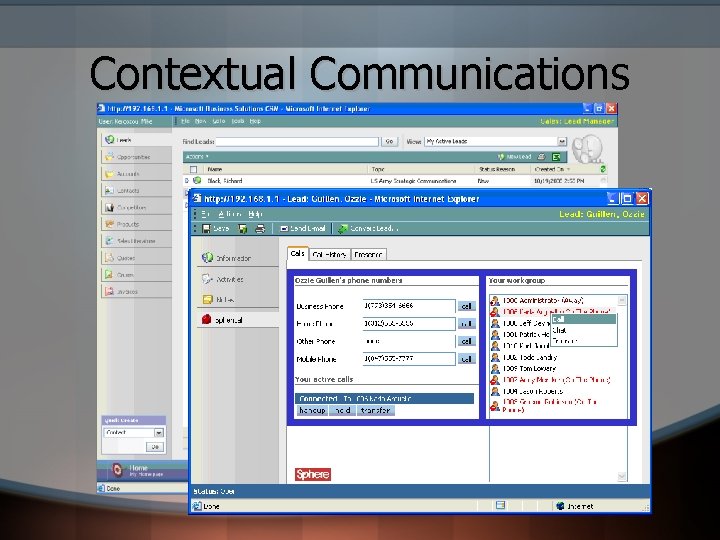This screenshot has width=720, height=540.
Task: Switch to the Call History tab
Action: click(x=330, y=254)
